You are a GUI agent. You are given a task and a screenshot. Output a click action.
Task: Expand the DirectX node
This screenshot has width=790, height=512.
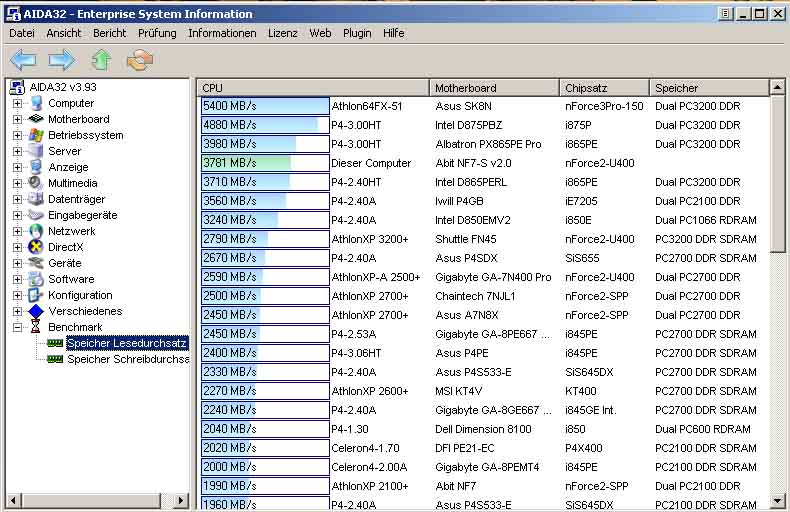[x=18, y=247]
